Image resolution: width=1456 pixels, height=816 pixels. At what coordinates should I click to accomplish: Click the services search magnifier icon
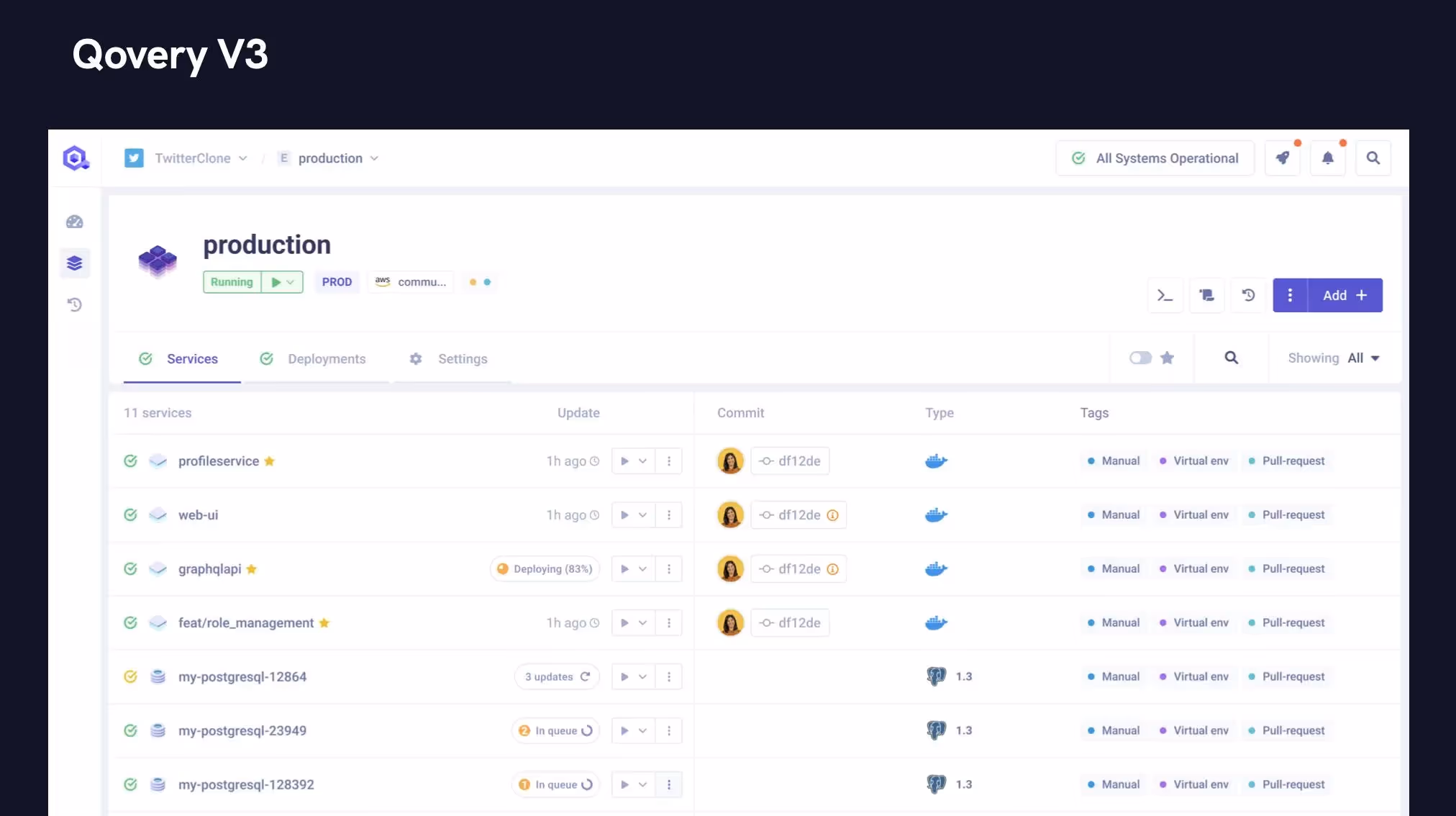point(1232,357)
